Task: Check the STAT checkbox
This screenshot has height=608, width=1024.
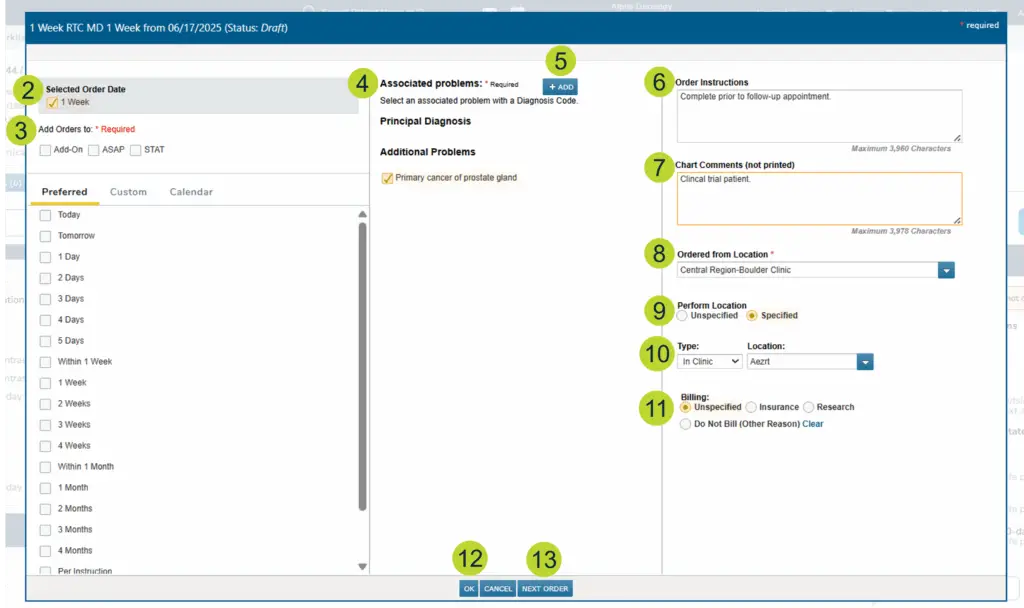Action: (135, 150)
